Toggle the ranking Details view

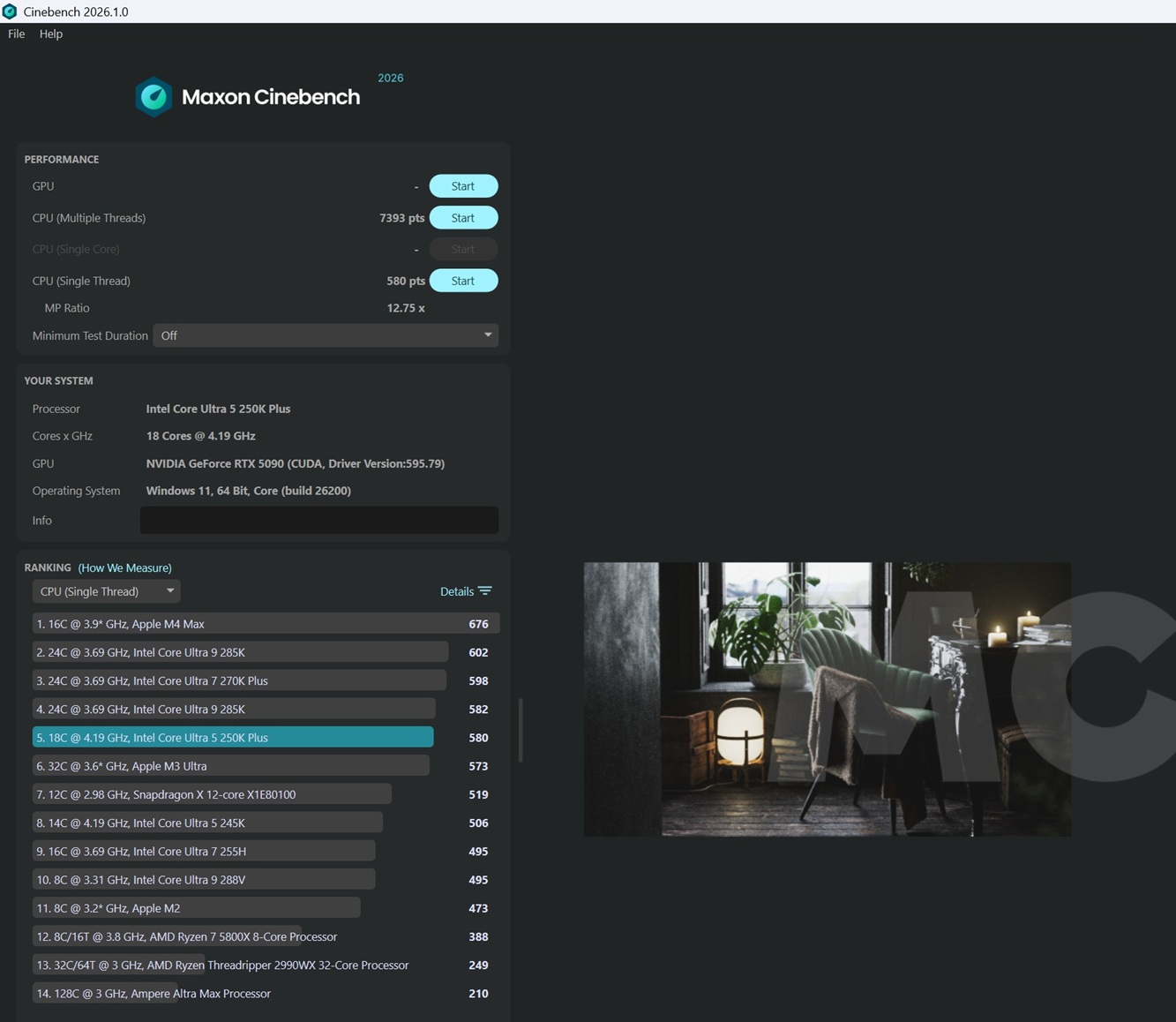coord(457,591)
